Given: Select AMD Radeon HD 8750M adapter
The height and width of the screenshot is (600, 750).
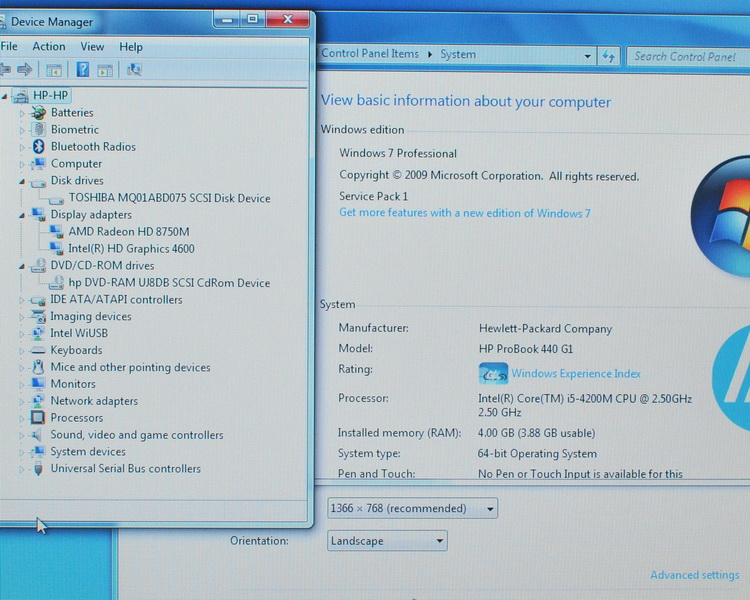Looking at the screenshot, I should [x=129, y=232].
